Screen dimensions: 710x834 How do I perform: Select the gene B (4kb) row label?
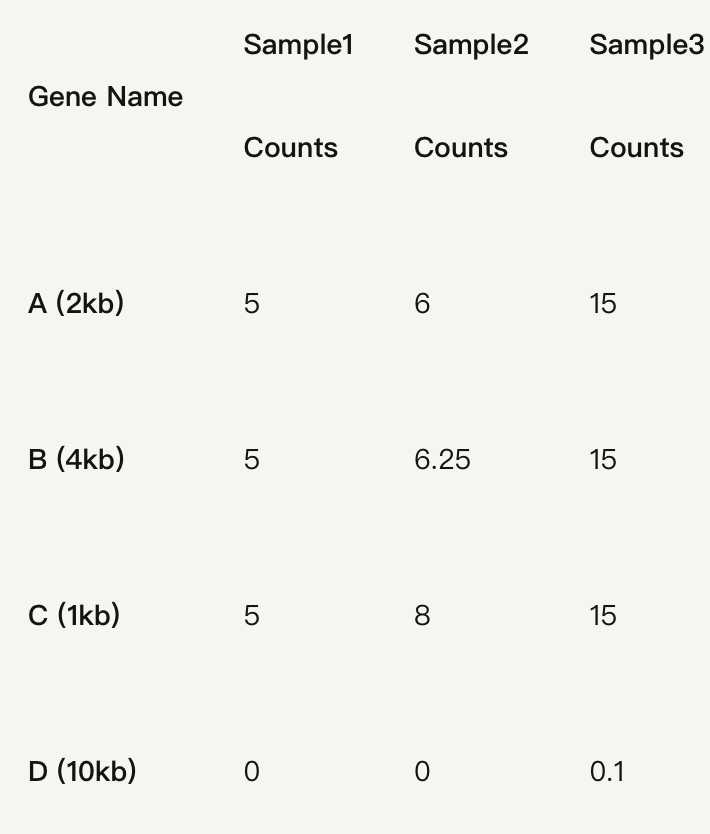click(76, 459)
